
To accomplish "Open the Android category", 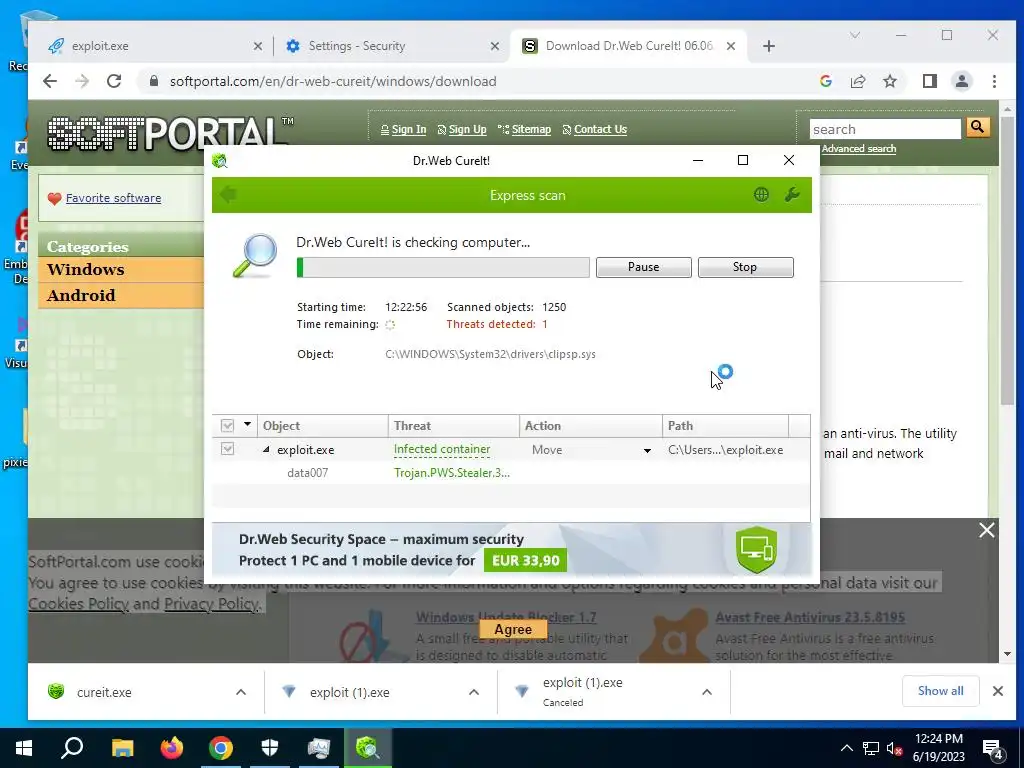I will coord(121,295).
